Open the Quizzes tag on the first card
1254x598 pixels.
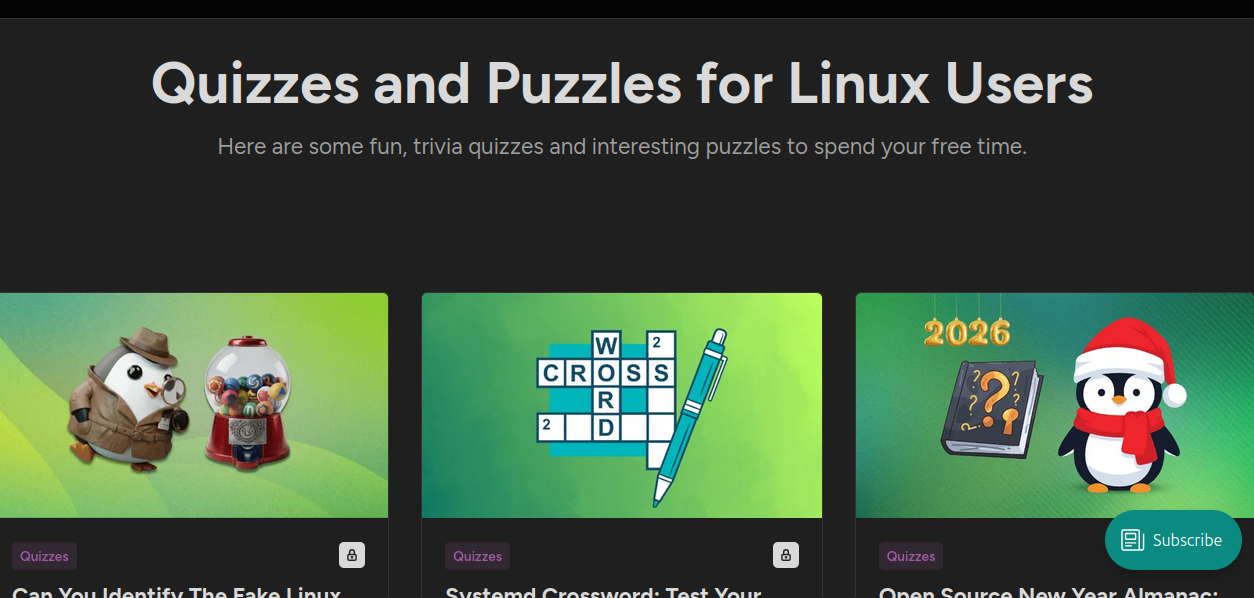tap(44, 556)
